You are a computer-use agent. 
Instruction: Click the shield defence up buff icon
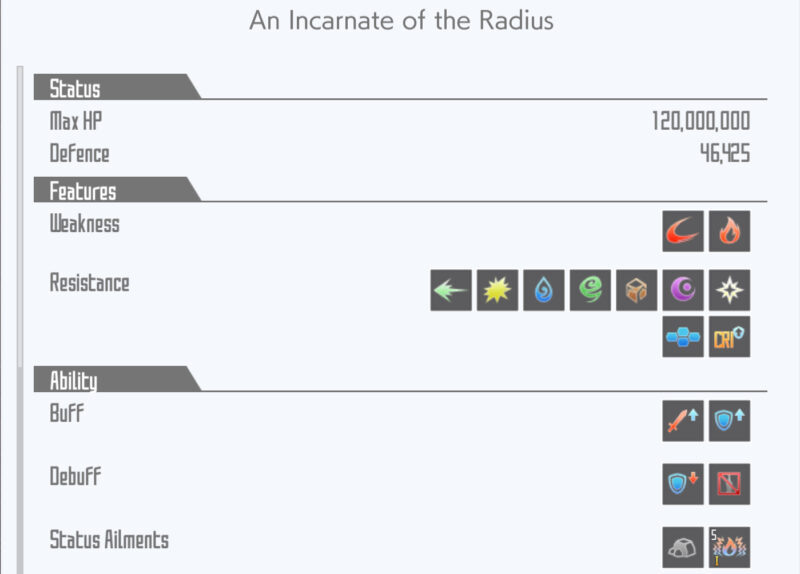coord(730,421)
